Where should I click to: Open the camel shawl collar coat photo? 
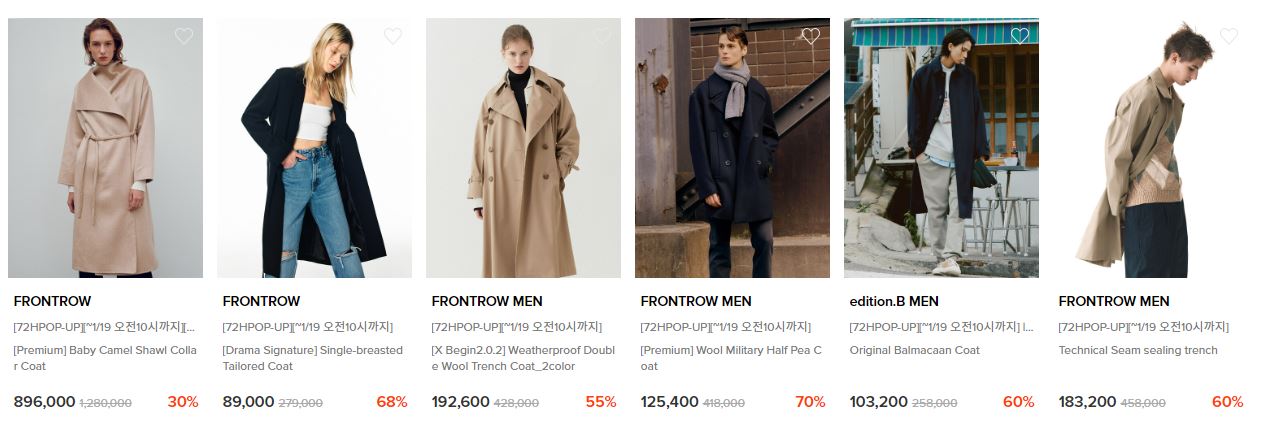[x=105, y=148]
